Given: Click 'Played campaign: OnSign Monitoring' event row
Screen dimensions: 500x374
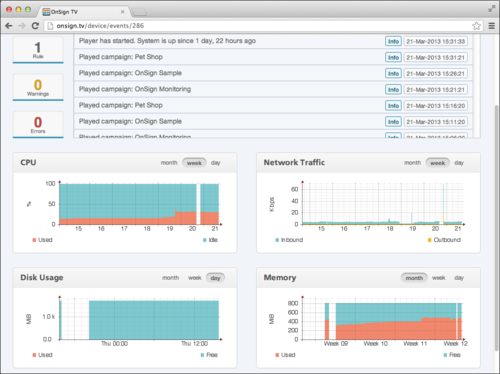Looking at the screenshot, I should click(x=273, y=89).
